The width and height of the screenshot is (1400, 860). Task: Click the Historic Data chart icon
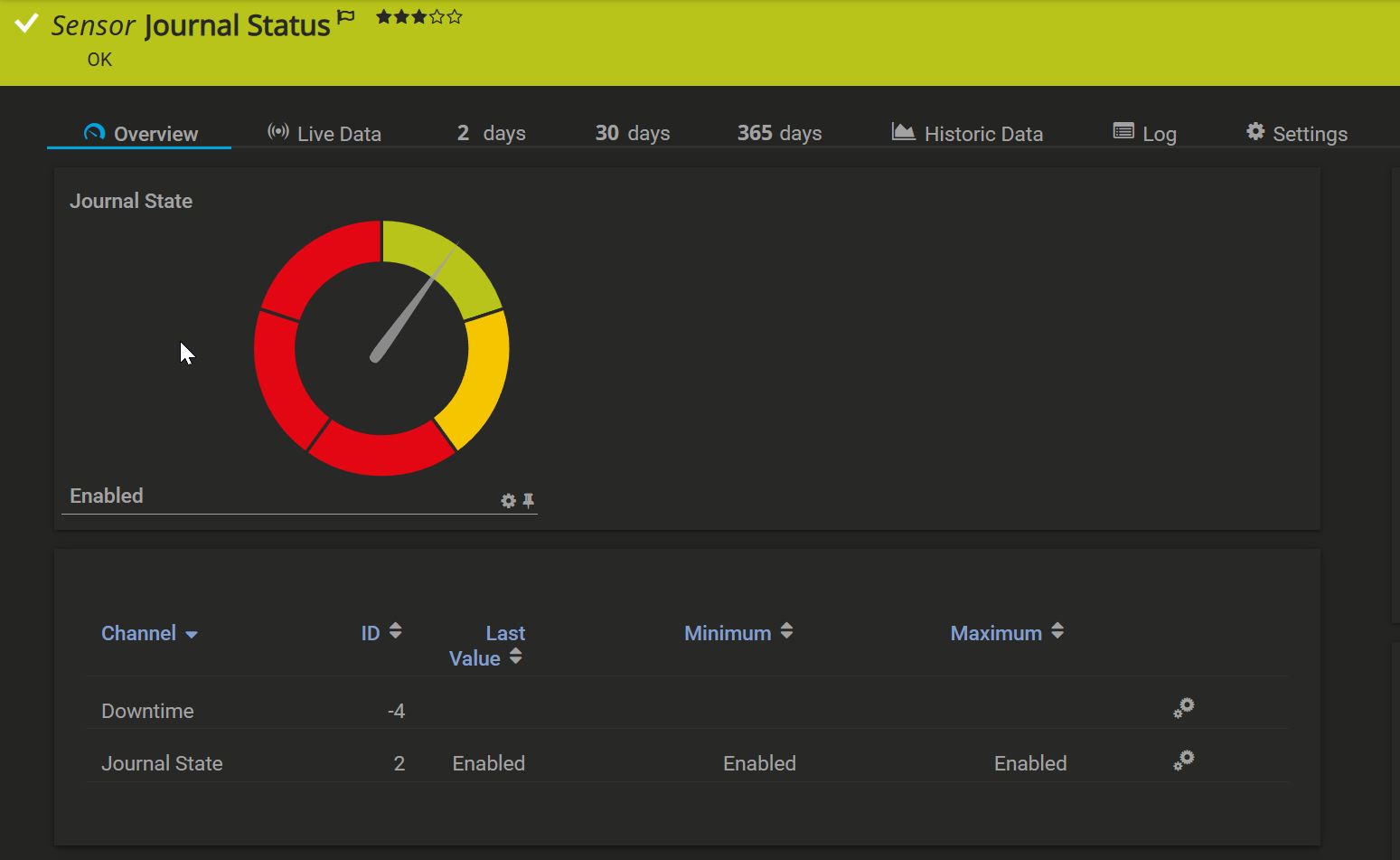point(902,131)
